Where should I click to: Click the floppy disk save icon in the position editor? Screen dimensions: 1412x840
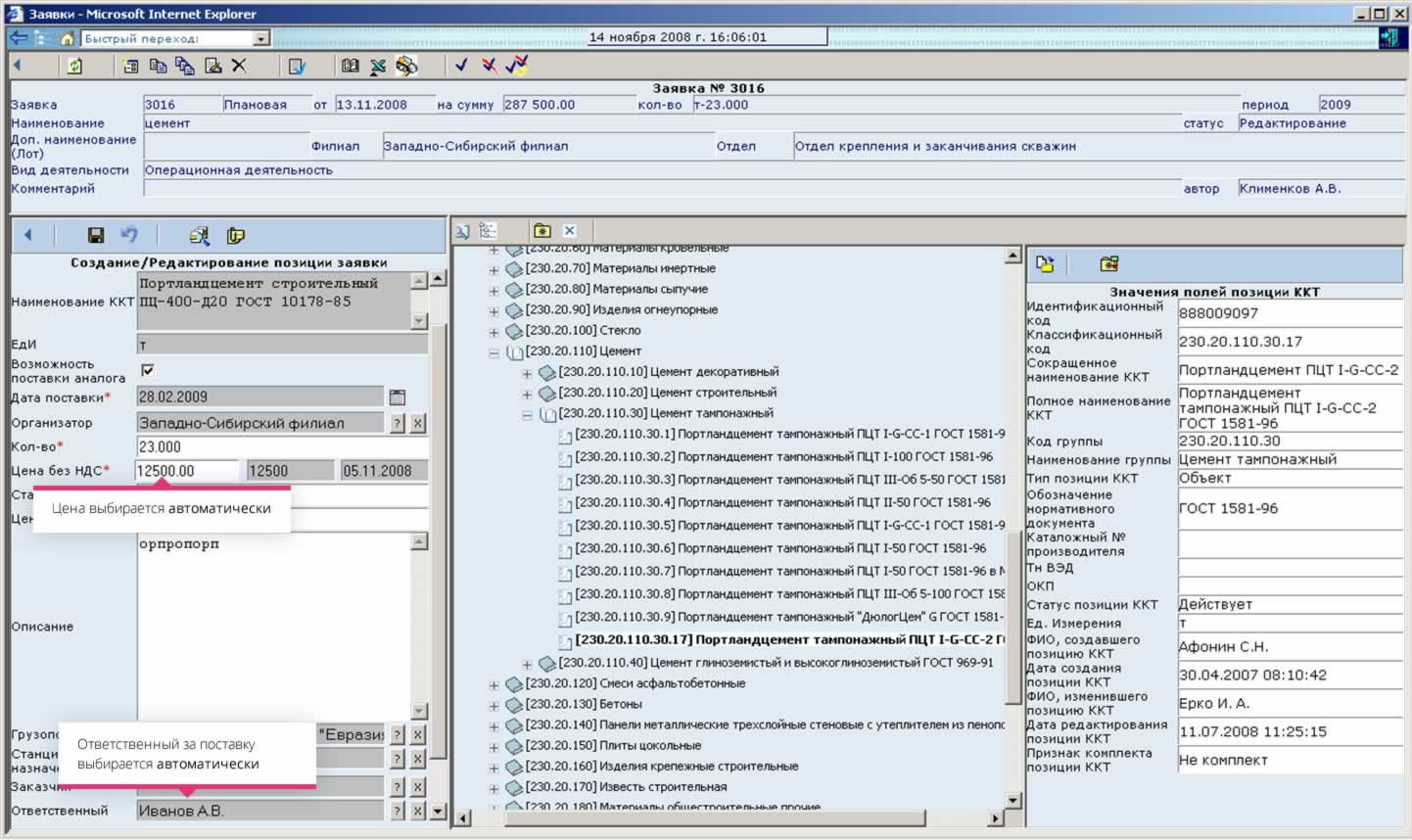(x=96, y=235)
